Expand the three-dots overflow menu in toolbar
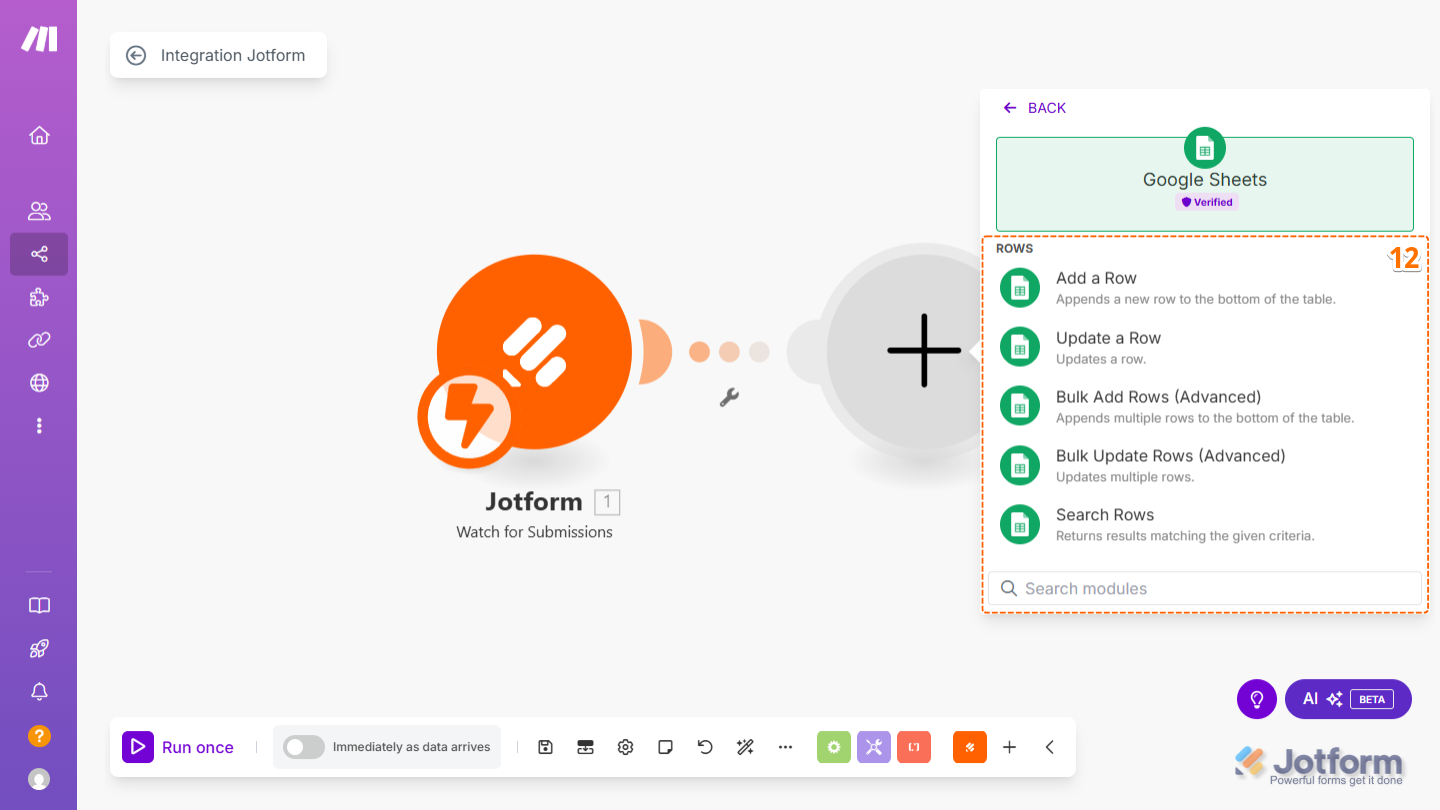 tap(785, 747)
